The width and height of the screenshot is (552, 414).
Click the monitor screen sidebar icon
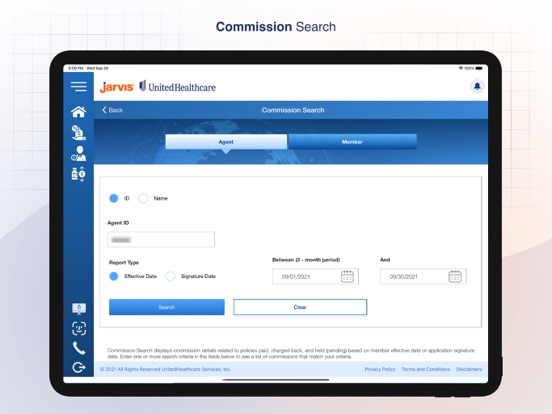79,308
